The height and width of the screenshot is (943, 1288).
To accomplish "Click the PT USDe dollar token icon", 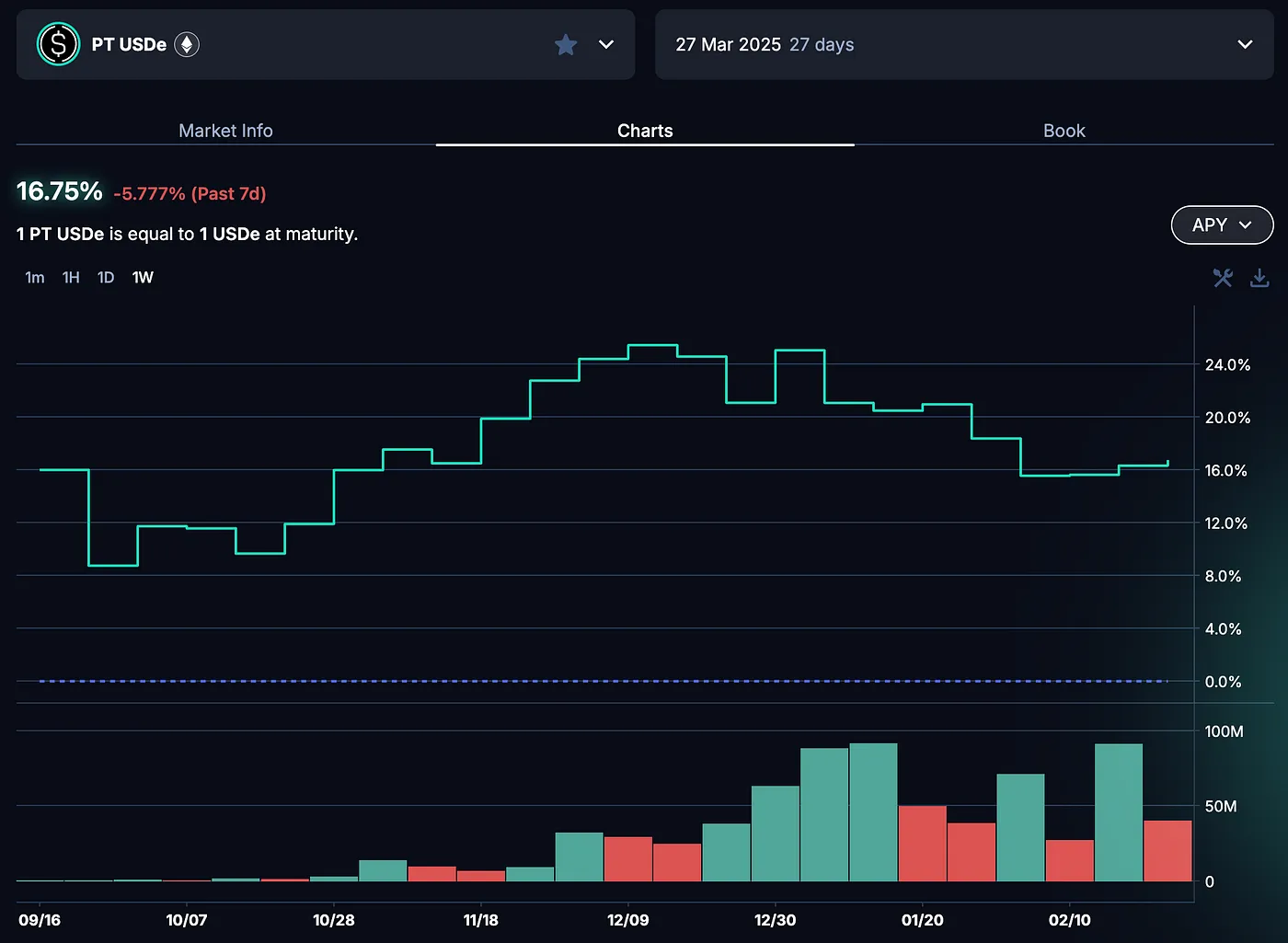I will [58, 44].
